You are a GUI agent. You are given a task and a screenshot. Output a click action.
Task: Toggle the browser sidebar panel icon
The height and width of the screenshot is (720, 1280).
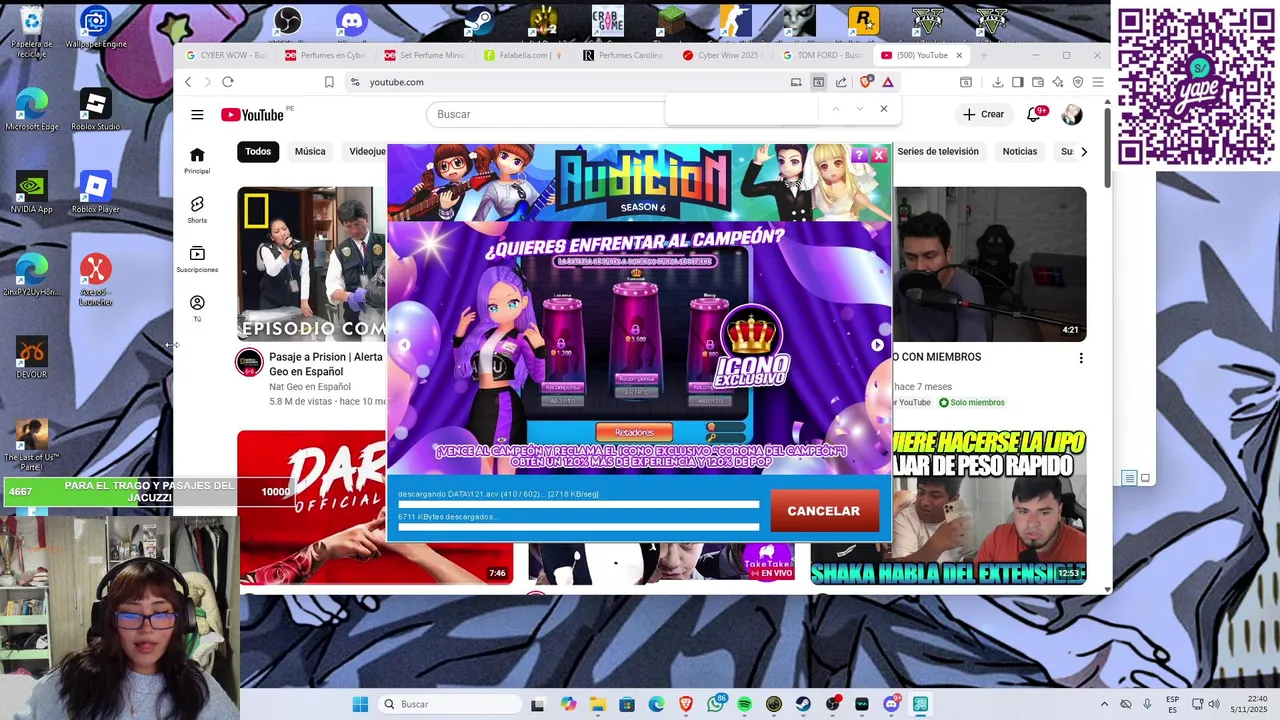(x=1018, y=82)
